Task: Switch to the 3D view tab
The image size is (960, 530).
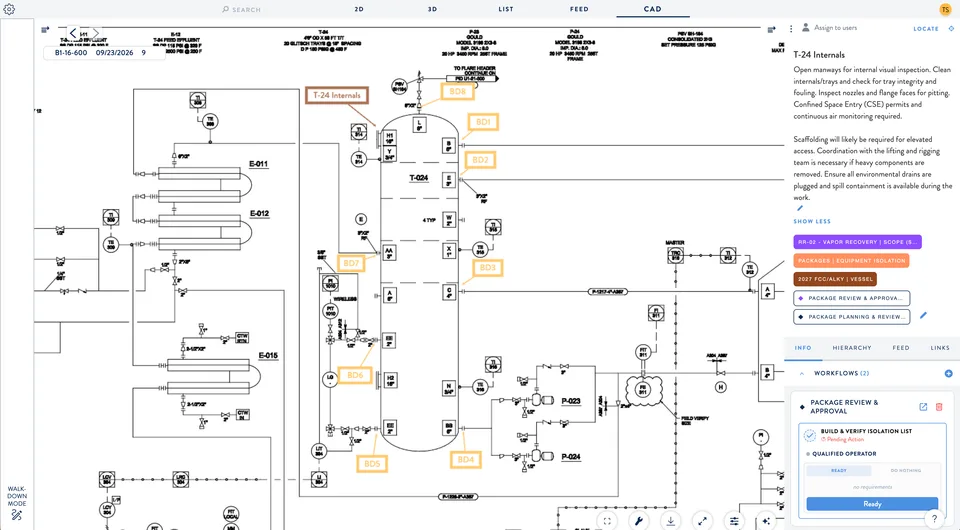Action: [x=432, y=9]
